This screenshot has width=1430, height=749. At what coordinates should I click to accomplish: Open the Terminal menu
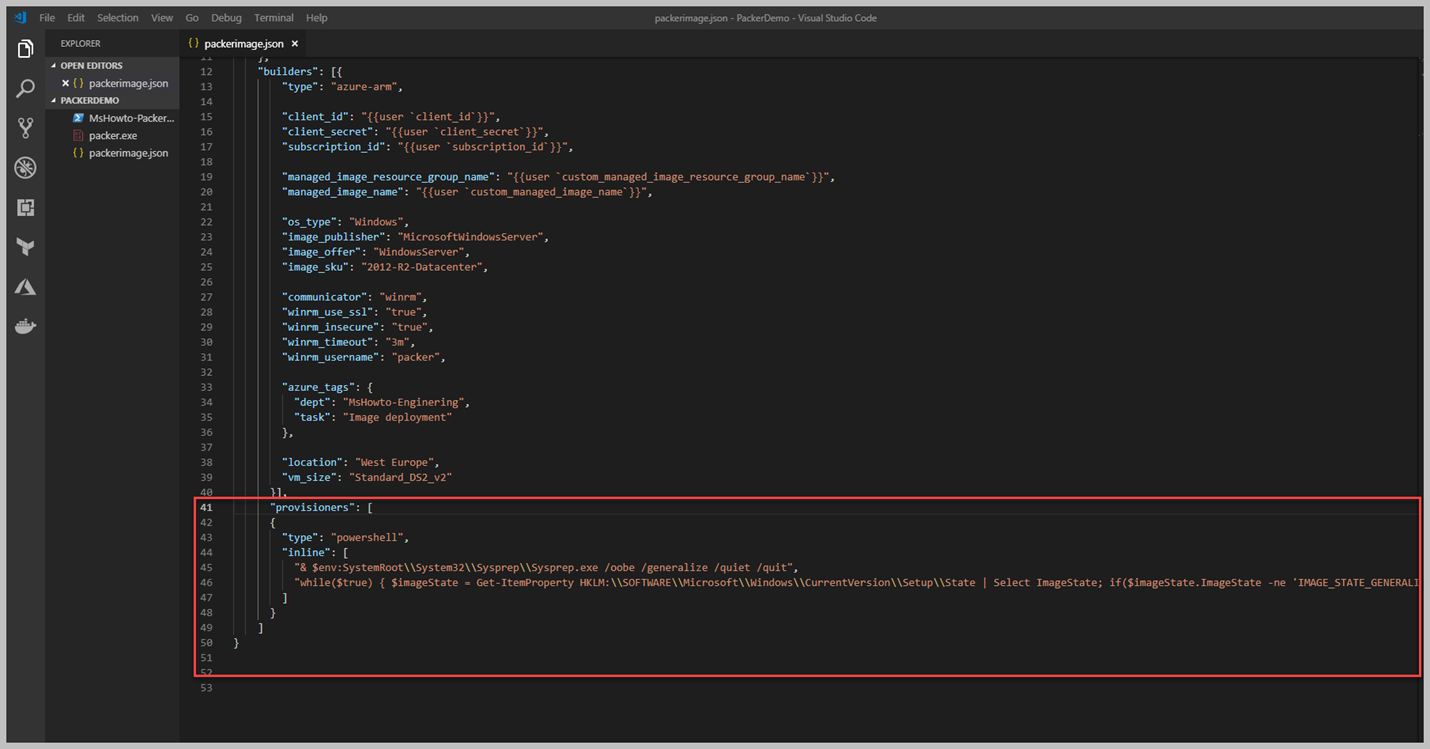tap(274, 18)
